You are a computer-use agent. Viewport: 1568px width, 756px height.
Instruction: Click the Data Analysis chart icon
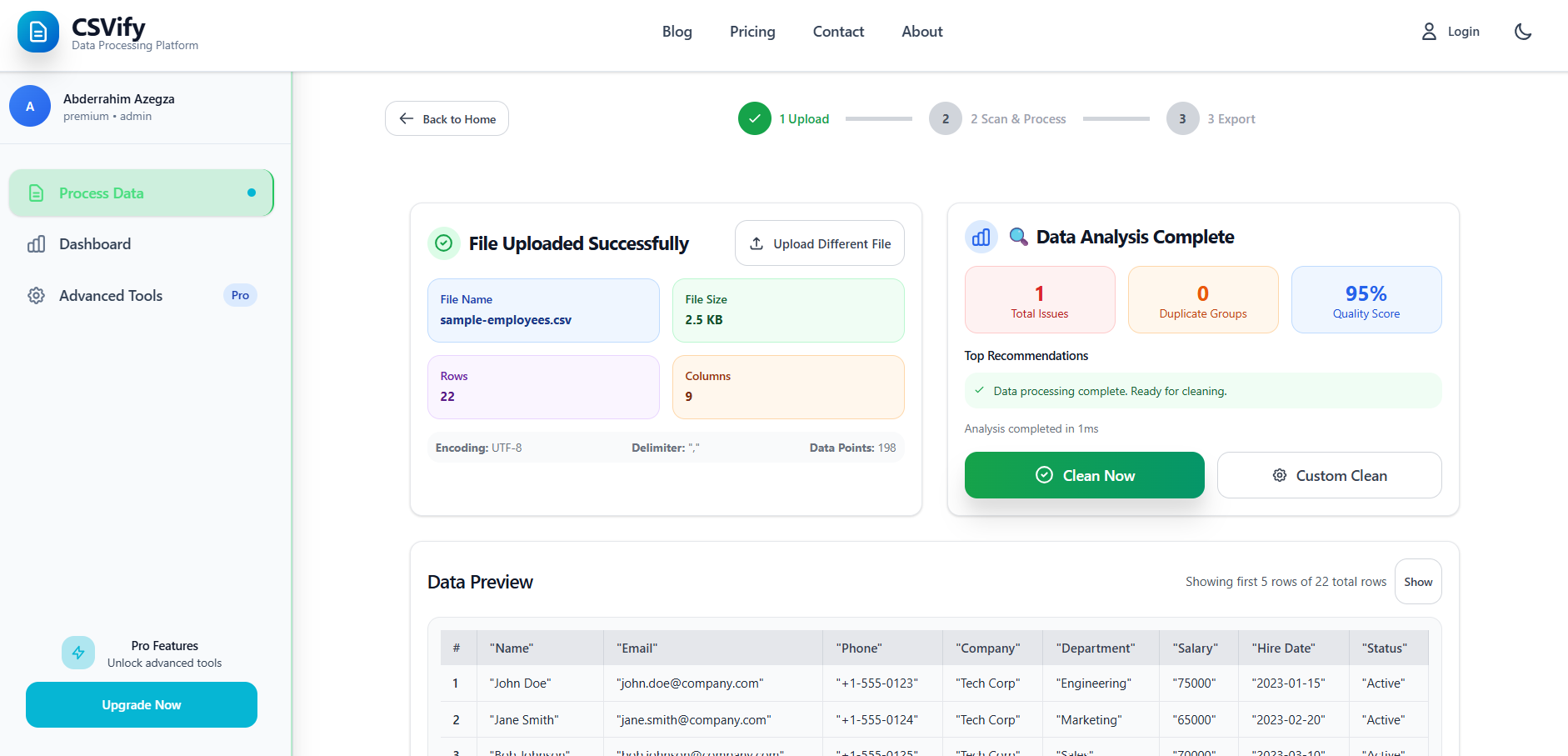pyautogui.click(x=981, y=237)
